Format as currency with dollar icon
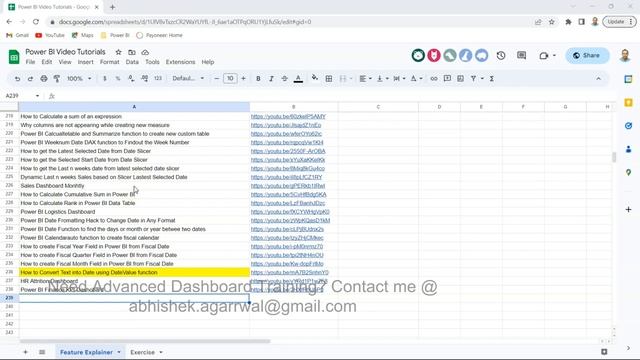This screenshot has height=360, width=640. click(x=105, y=78)
